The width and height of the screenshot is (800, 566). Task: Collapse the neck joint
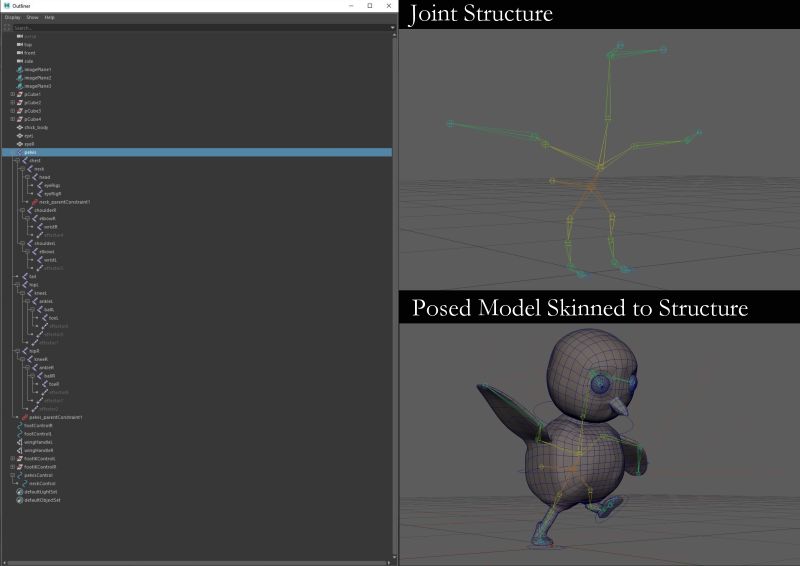point(22,169)
